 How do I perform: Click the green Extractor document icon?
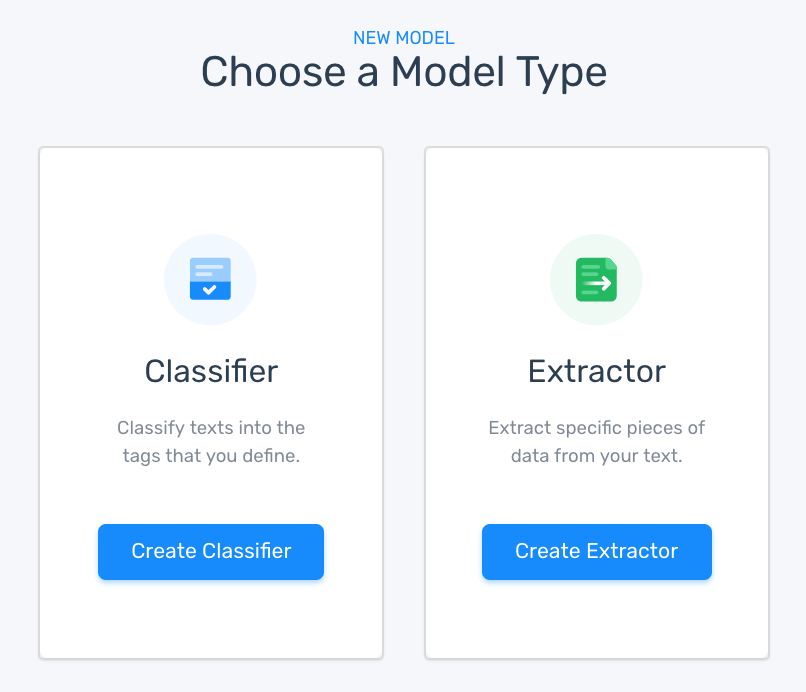click(596, 280)
